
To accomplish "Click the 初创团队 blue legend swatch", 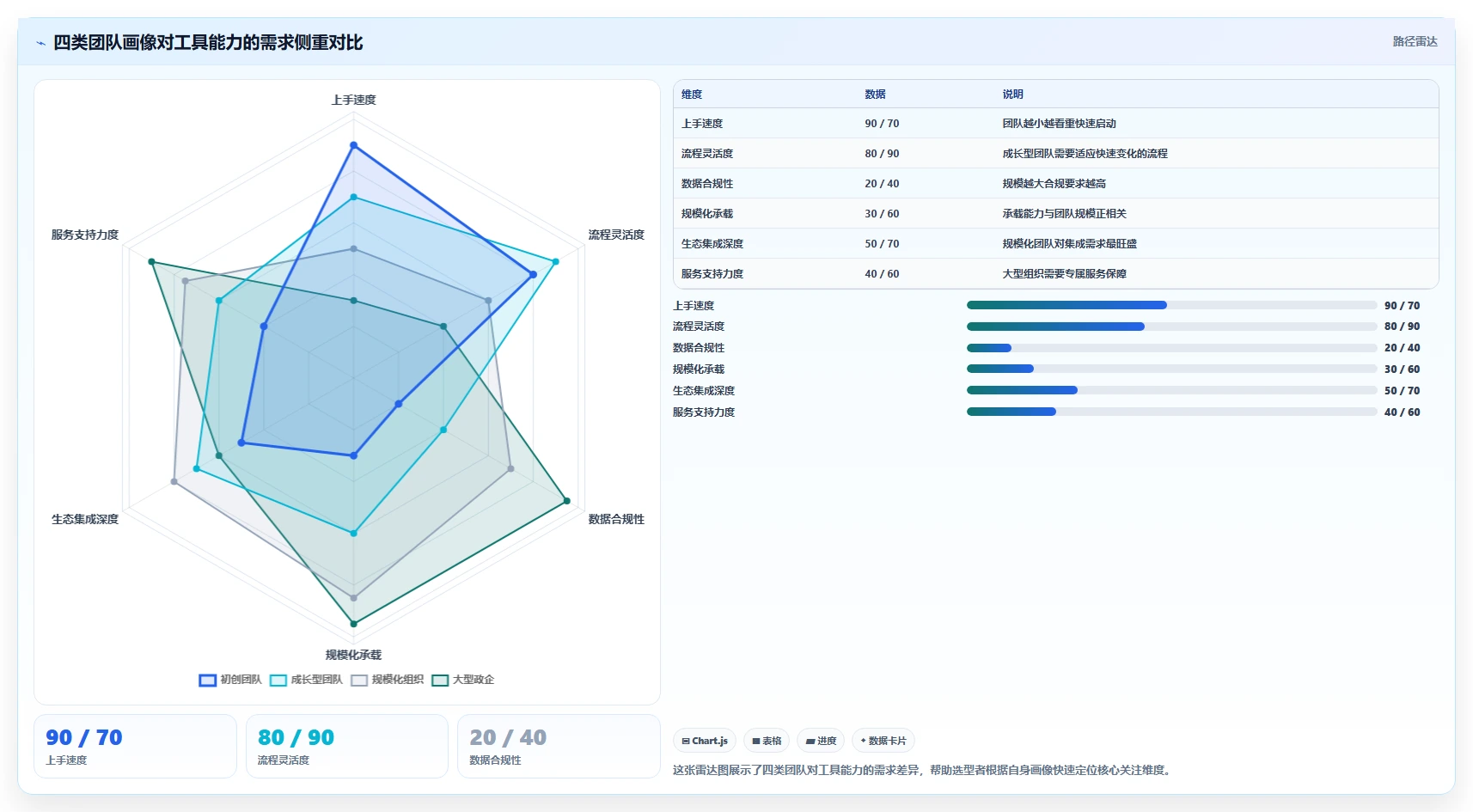I will [x=207, y=680].
